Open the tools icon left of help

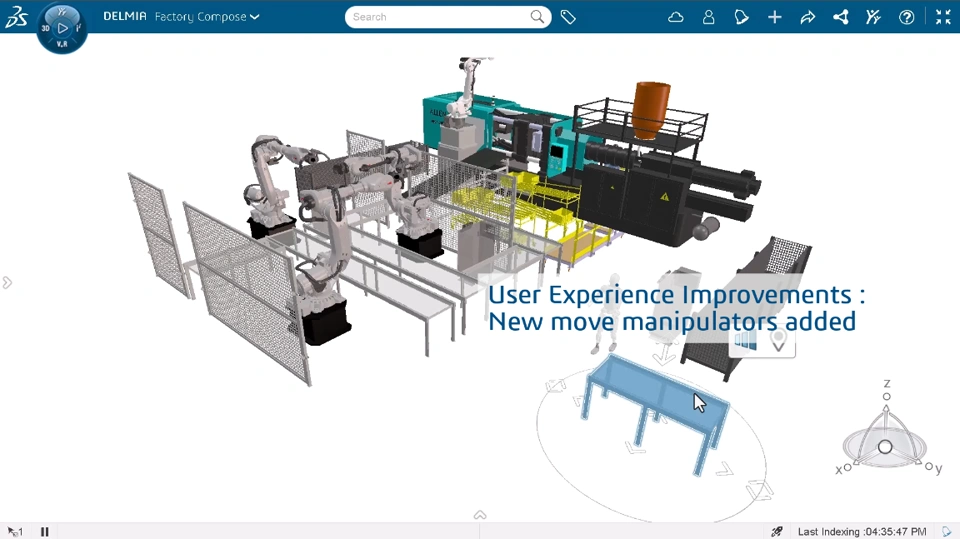(x=873, y=17)
